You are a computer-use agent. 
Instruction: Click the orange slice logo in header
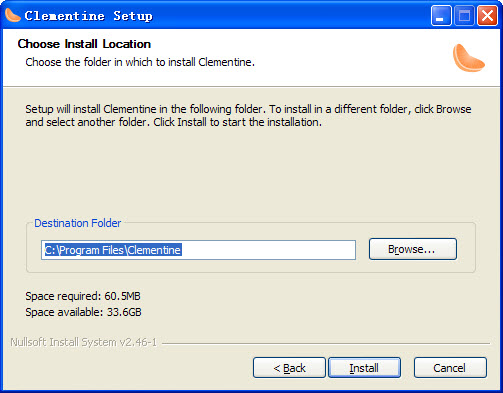[x=468, y=58]
